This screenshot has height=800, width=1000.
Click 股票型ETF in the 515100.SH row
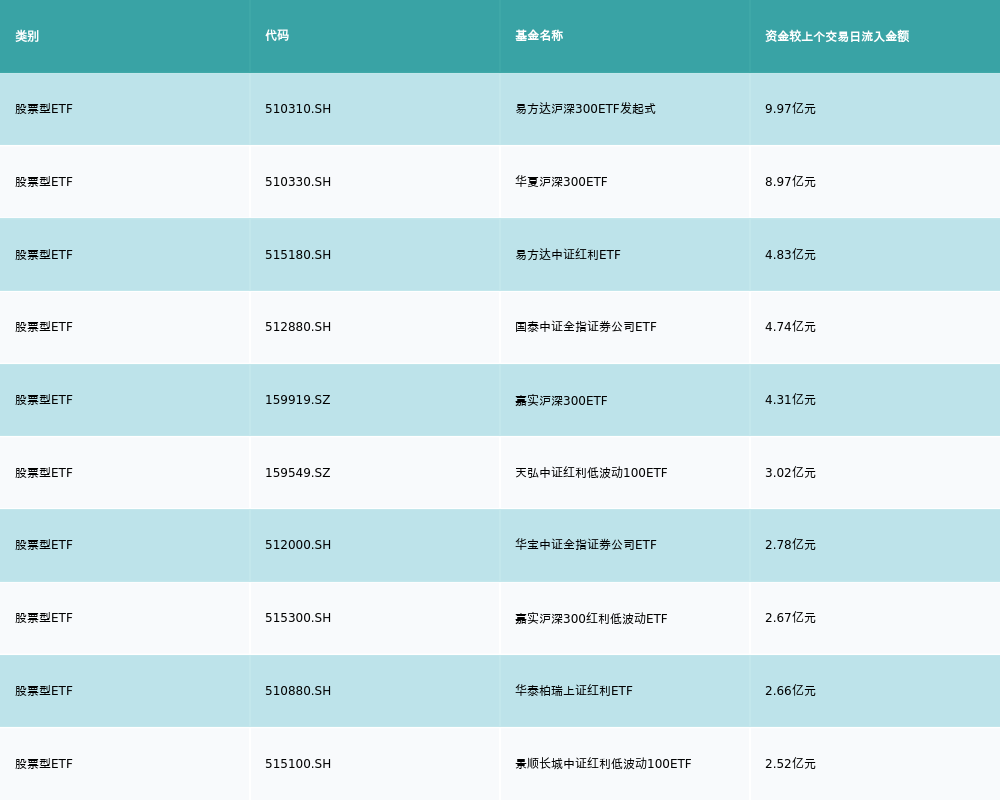coord(44,764)
